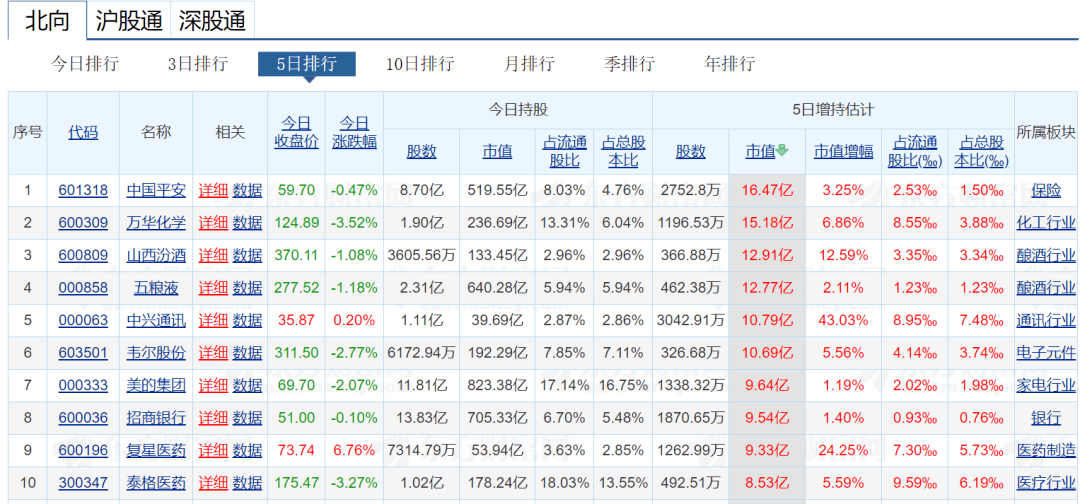Open 泰格医药 stock name link
Screen dimensions: 1080x504
coord(156,483)
